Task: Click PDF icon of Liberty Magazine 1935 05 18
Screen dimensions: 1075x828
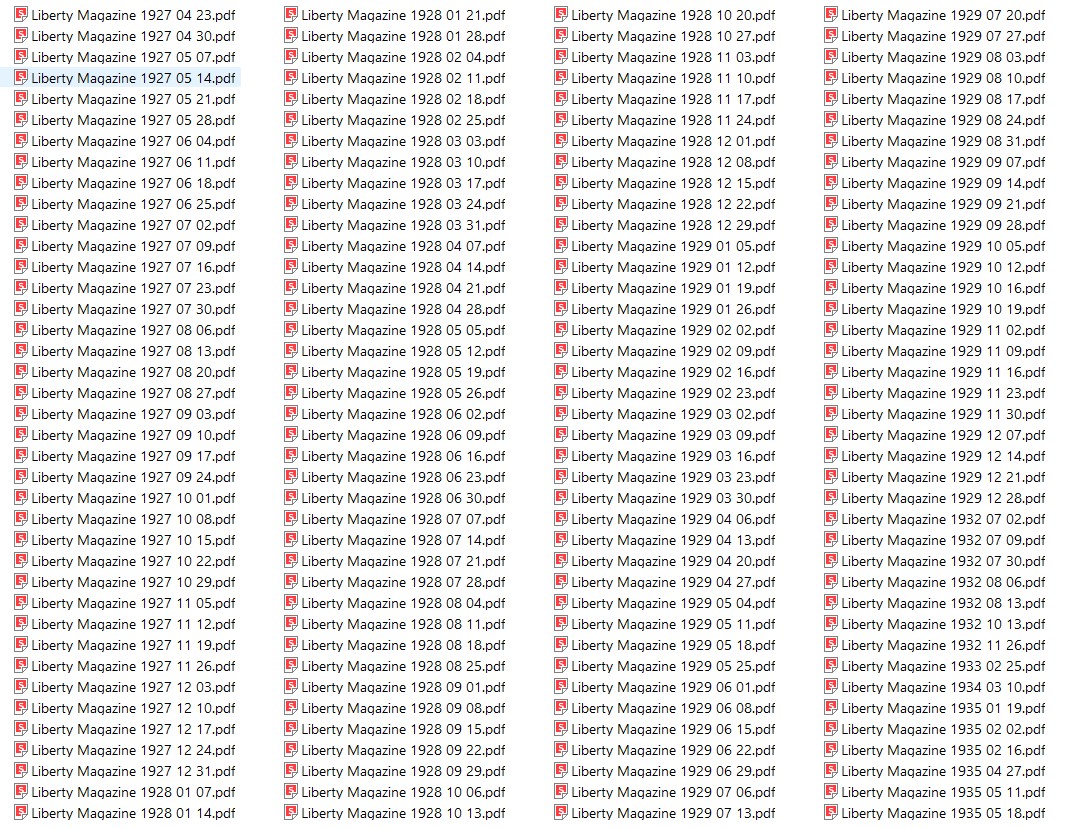Action: coord(832,813)
